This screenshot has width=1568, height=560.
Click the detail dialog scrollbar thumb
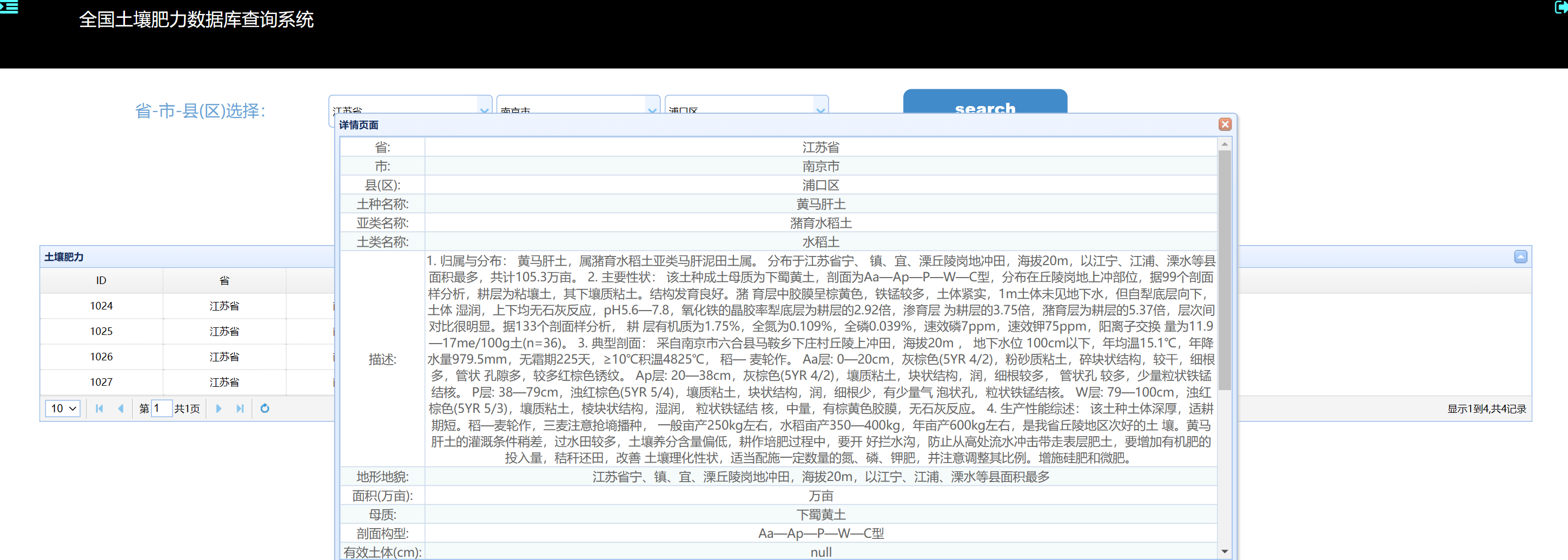[1224, 271]
